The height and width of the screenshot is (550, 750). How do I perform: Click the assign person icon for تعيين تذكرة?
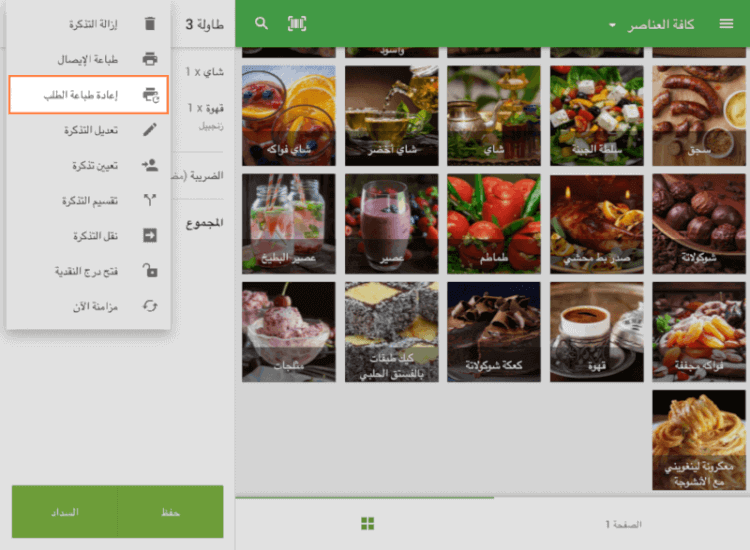pos(150,165)
